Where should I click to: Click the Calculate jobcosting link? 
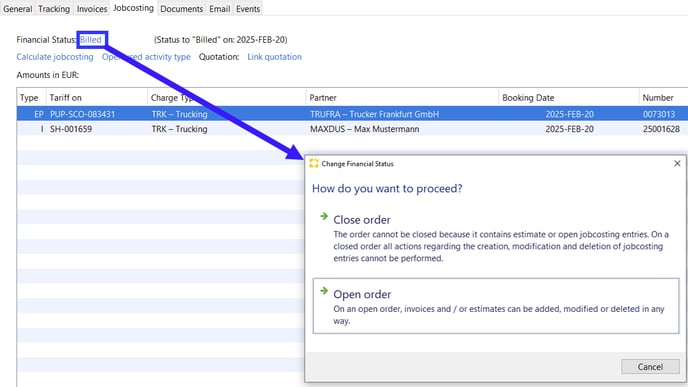coord(55,57)
